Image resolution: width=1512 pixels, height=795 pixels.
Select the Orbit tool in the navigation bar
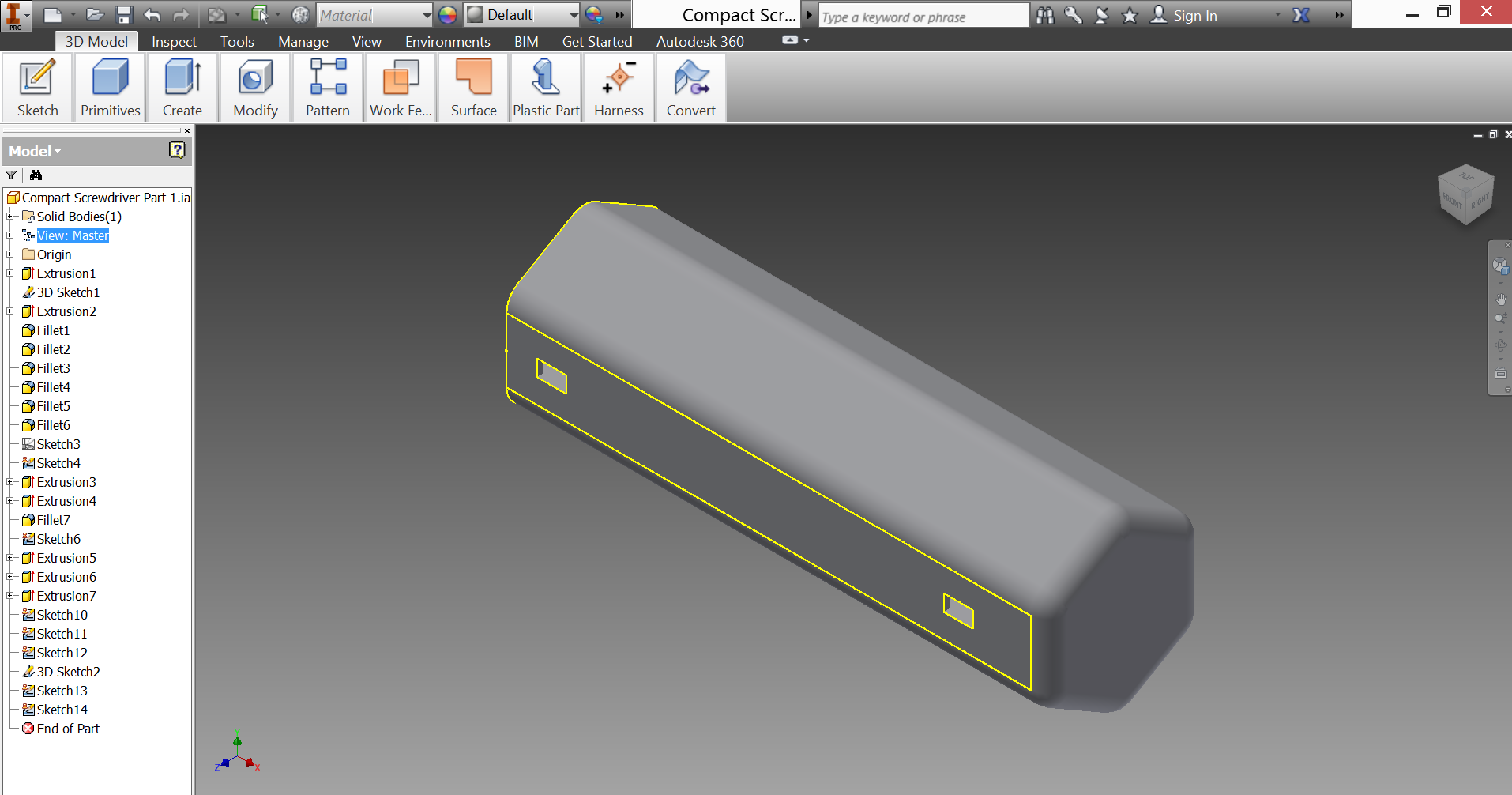tap(1500, 345)
